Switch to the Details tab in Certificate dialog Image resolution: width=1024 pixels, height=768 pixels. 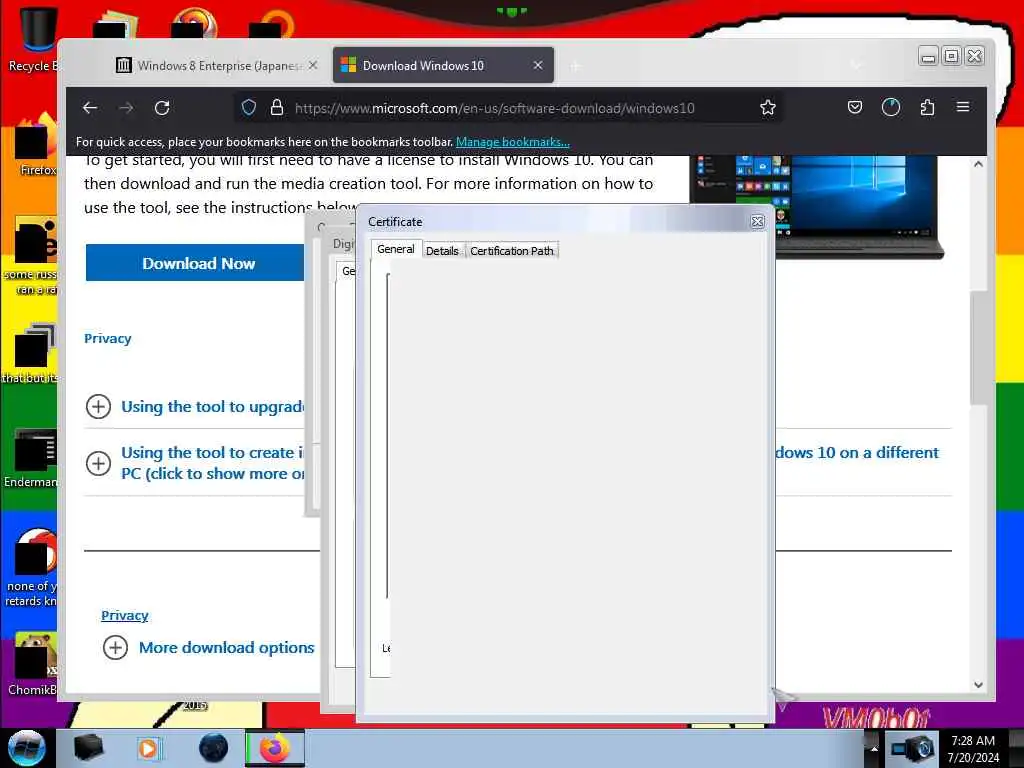click(x=442, y=251)
